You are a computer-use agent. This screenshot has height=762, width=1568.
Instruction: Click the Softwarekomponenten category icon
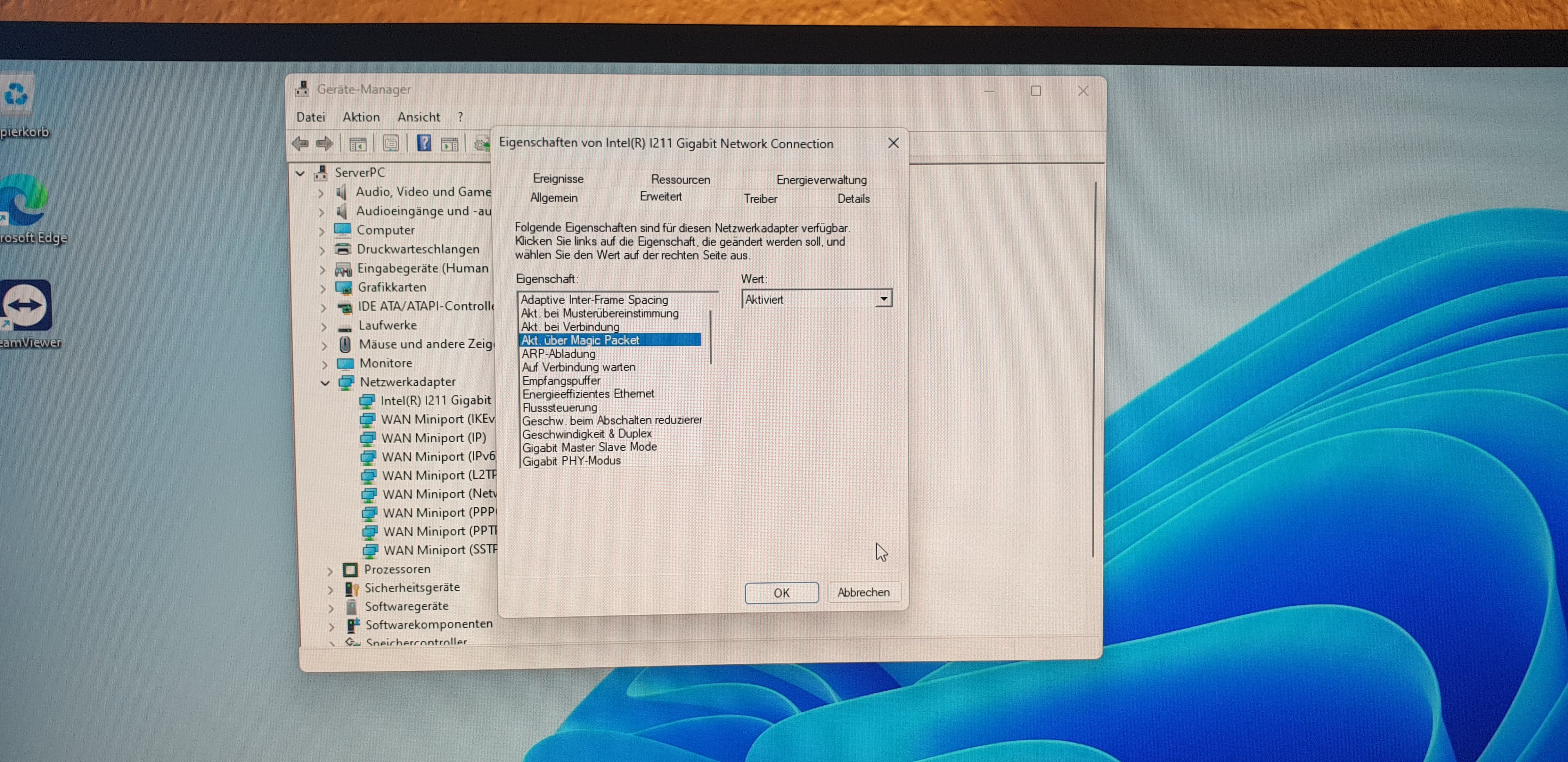pos(353,625)
